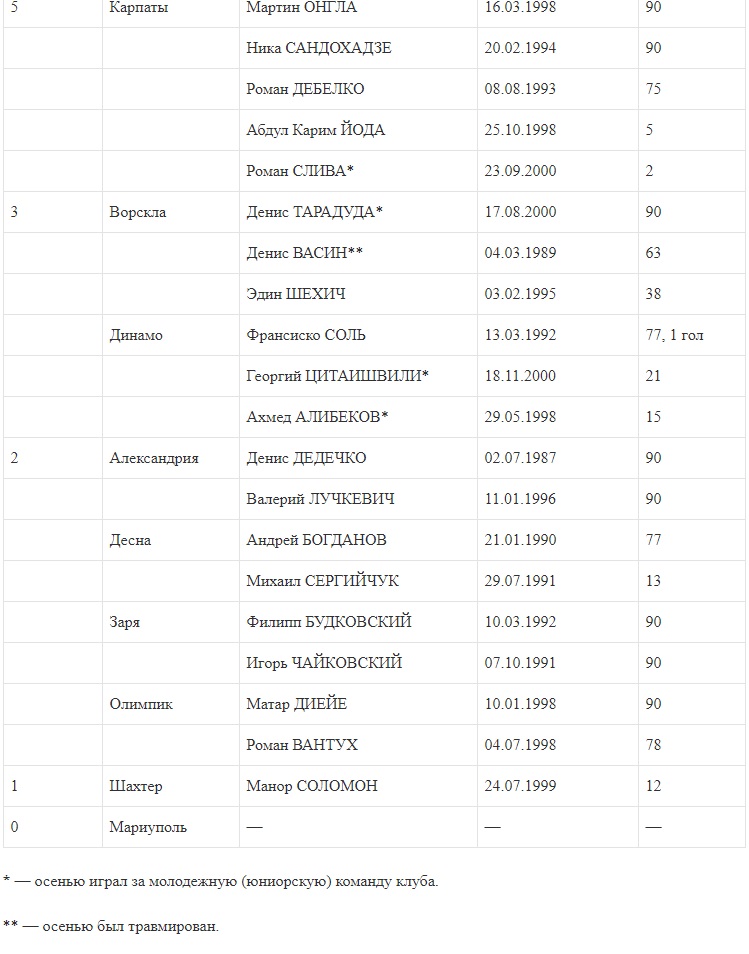The width and height of the screenshot is (749, 954).
Task: Select the Роман СЛИВА* row name
Action: [x=300, y=171]
